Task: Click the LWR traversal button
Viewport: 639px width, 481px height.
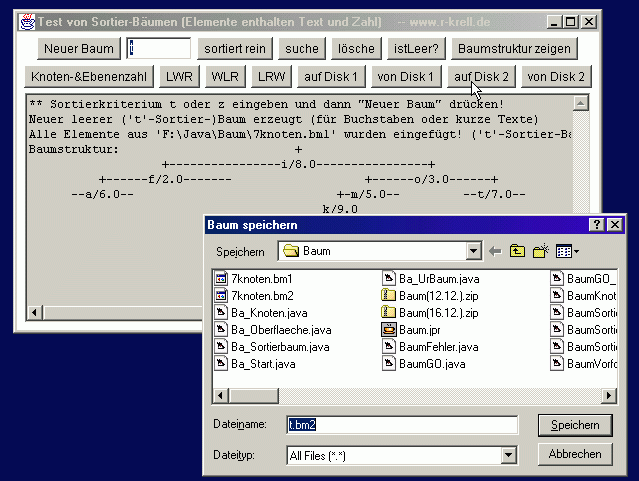Action: [x=180, y=76]
